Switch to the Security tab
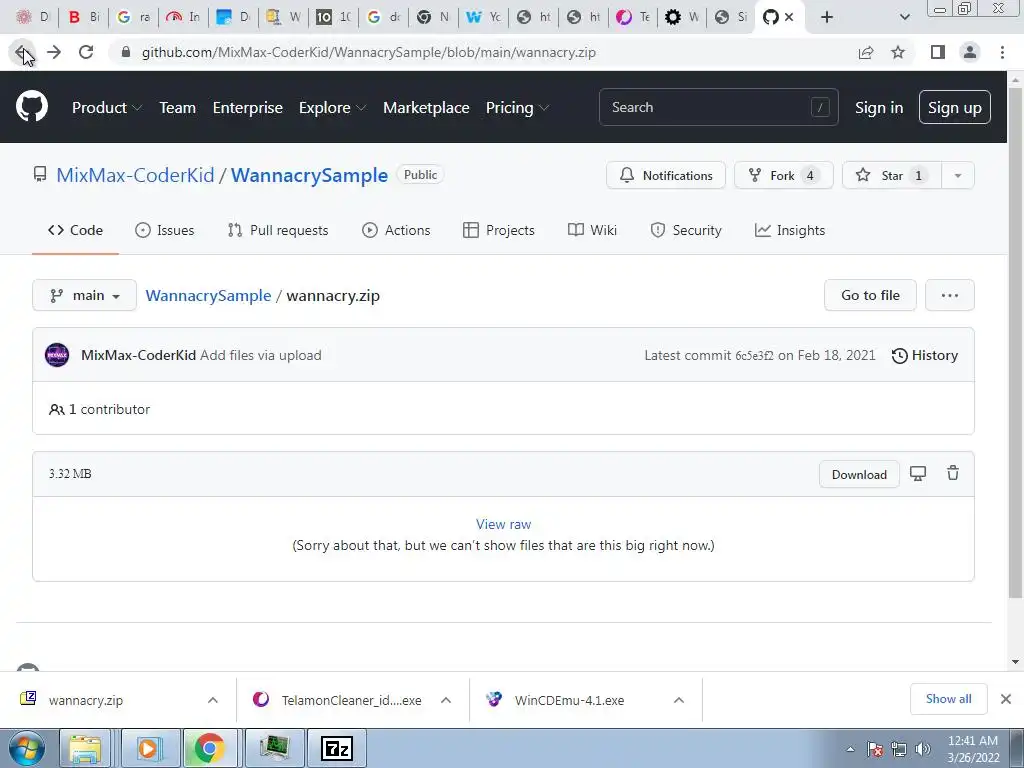 686,230
